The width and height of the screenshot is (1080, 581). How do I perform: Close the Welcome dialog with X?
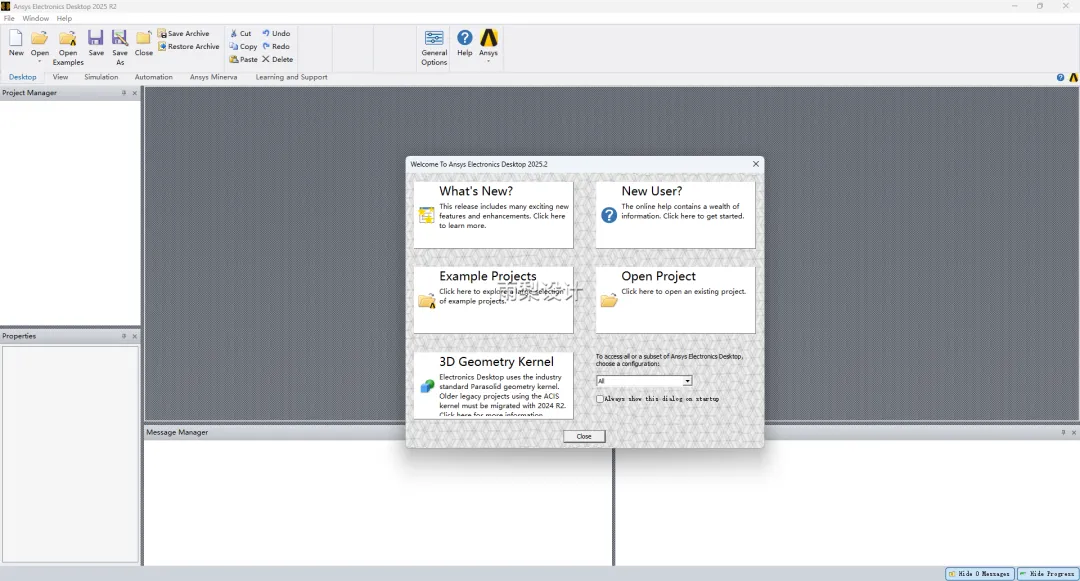[756, 164]
